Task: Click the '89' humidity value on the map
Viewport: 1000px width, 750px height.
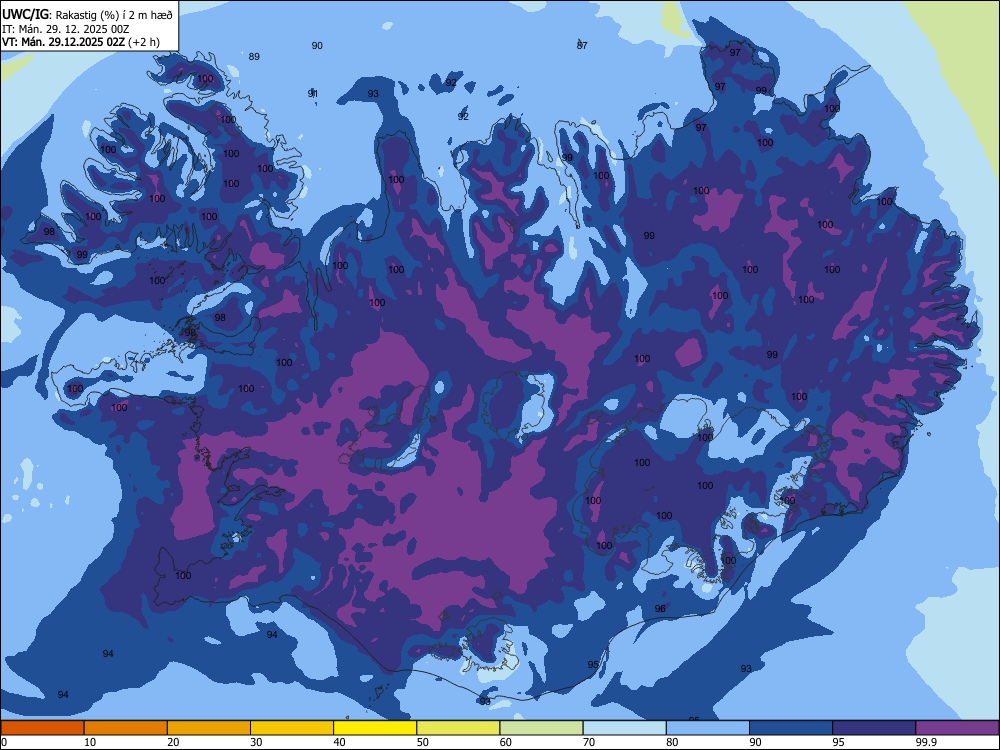Action: pyautogui.click(x=254, y=57)
